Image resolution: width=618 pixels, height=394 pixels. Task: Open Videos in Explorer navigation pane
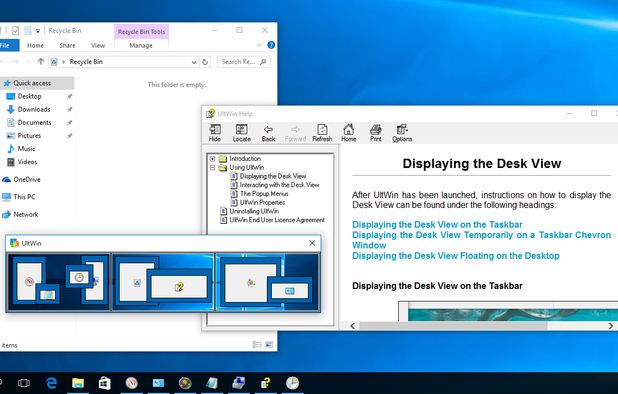tap(27, 162)
